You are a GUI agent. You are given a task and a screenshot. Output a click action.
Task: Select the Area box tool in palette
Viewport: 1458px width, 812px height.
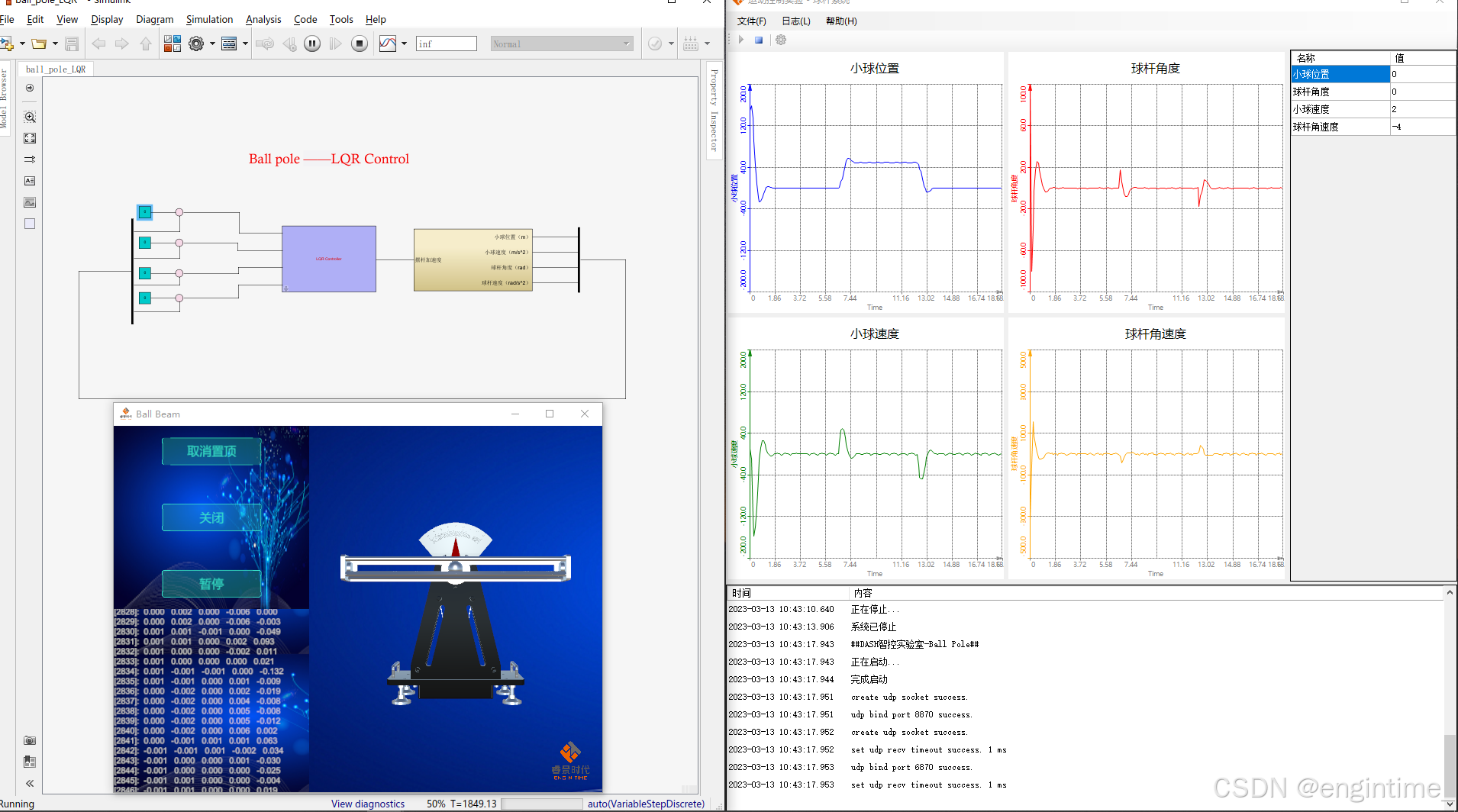(30, 224)
